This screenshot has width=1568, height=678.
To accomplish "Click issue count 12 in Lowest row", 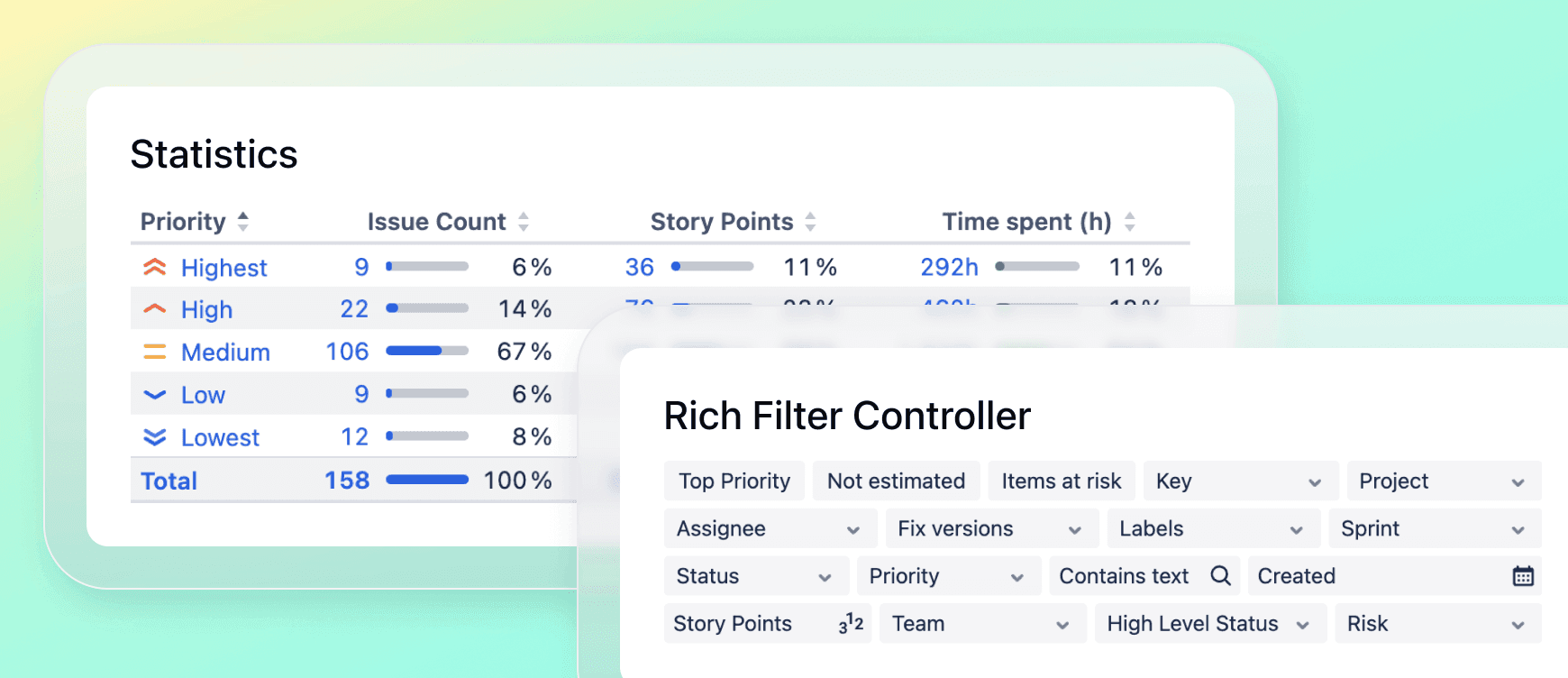I will pos(355,436).
